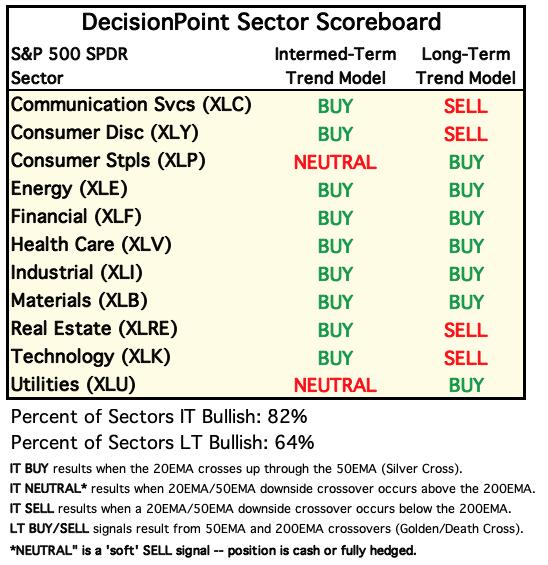Click the Health Care (XLV) row label

click(91, 245)
